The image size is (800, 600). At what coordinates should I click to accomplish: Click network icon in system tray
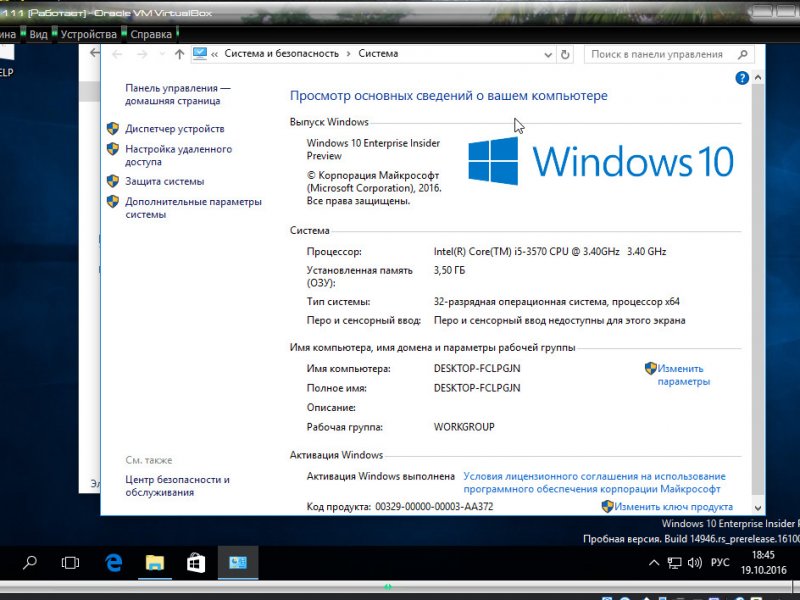[674, 563]
